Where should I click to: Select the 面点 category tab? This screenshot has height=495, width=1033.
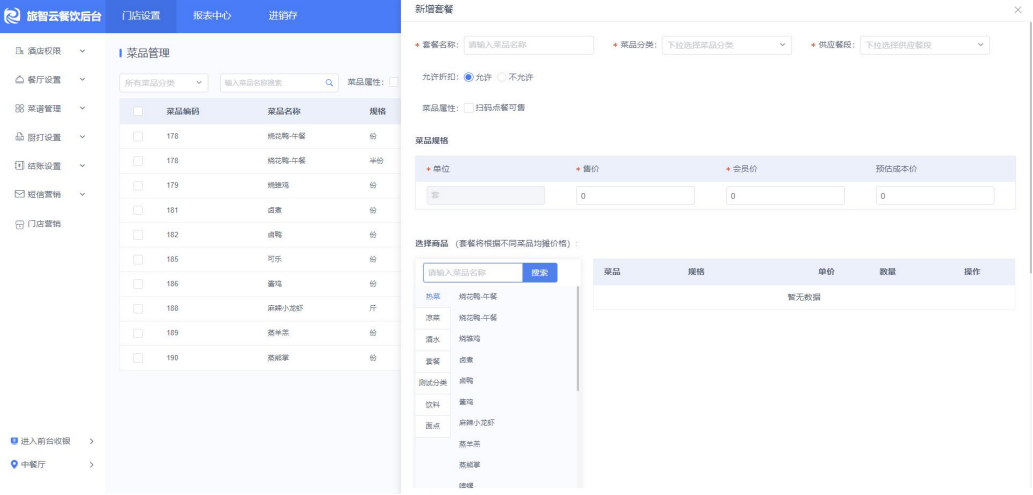433,426
